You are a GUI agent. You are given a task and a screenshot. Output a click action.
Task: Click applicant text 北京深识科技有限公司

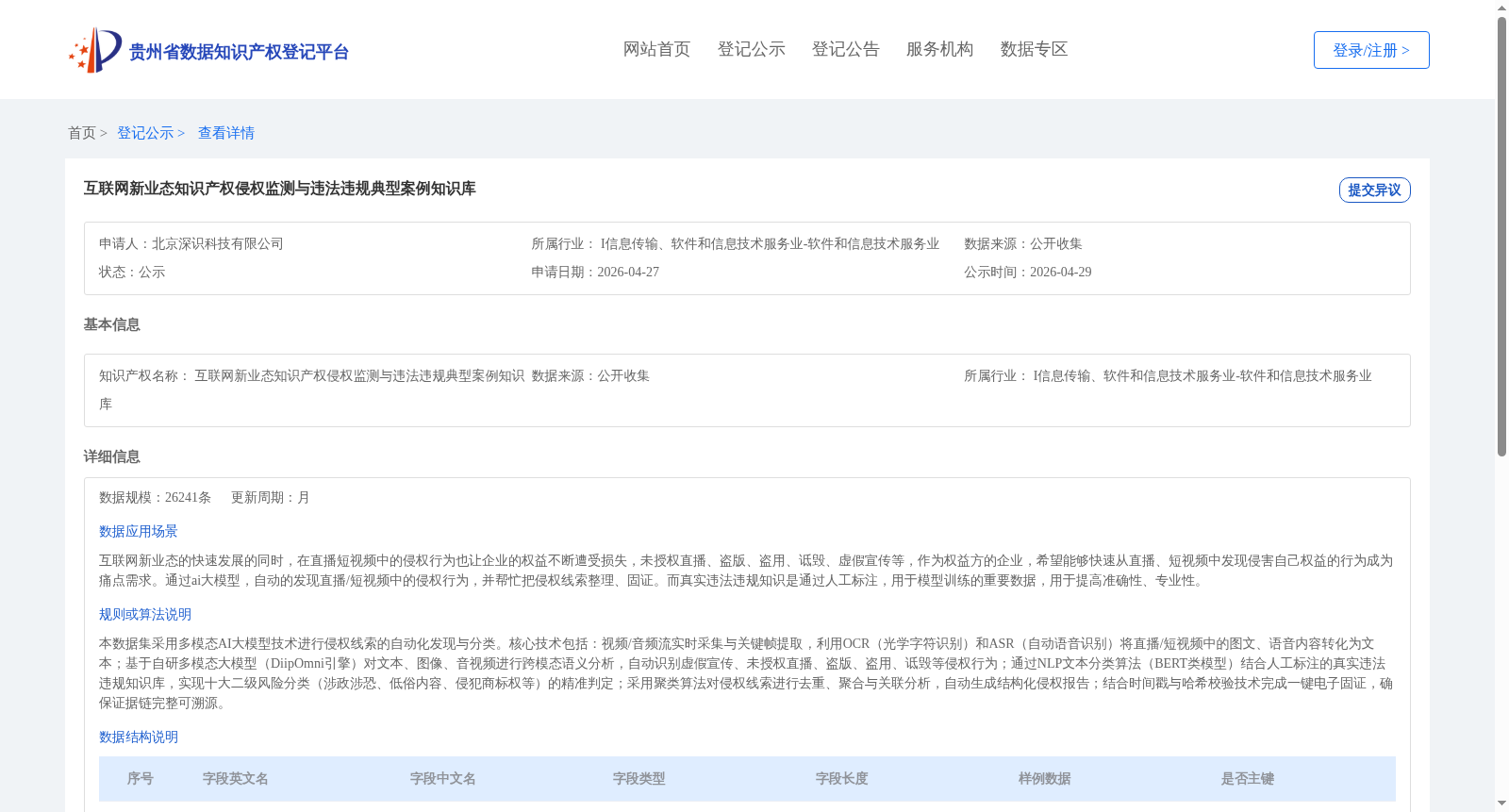(218, 243)
